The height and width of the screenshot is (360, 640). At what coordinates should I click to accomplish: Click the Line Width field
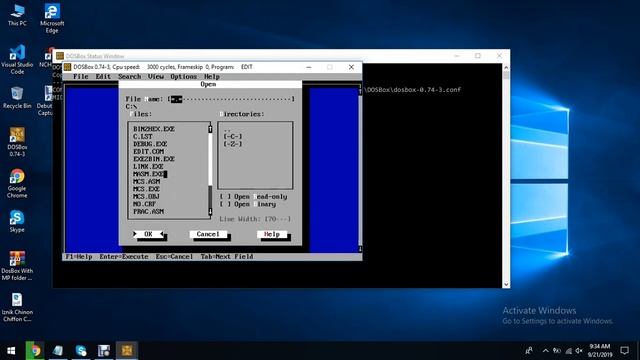tap(278, 219)
